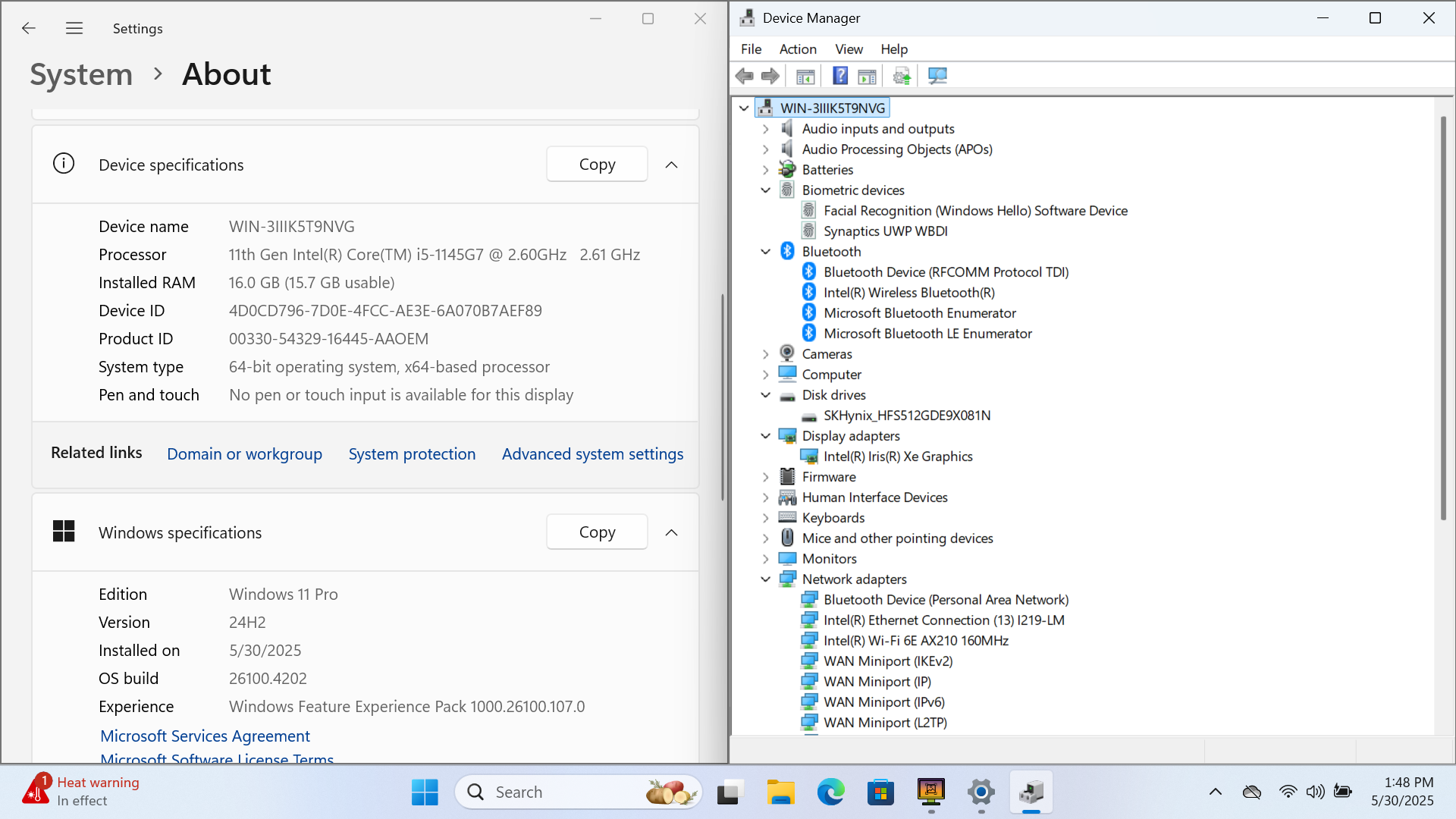Open the Heat warning weather widget
The height and width of the screenshot is (819, 1456).
[80, 792]
